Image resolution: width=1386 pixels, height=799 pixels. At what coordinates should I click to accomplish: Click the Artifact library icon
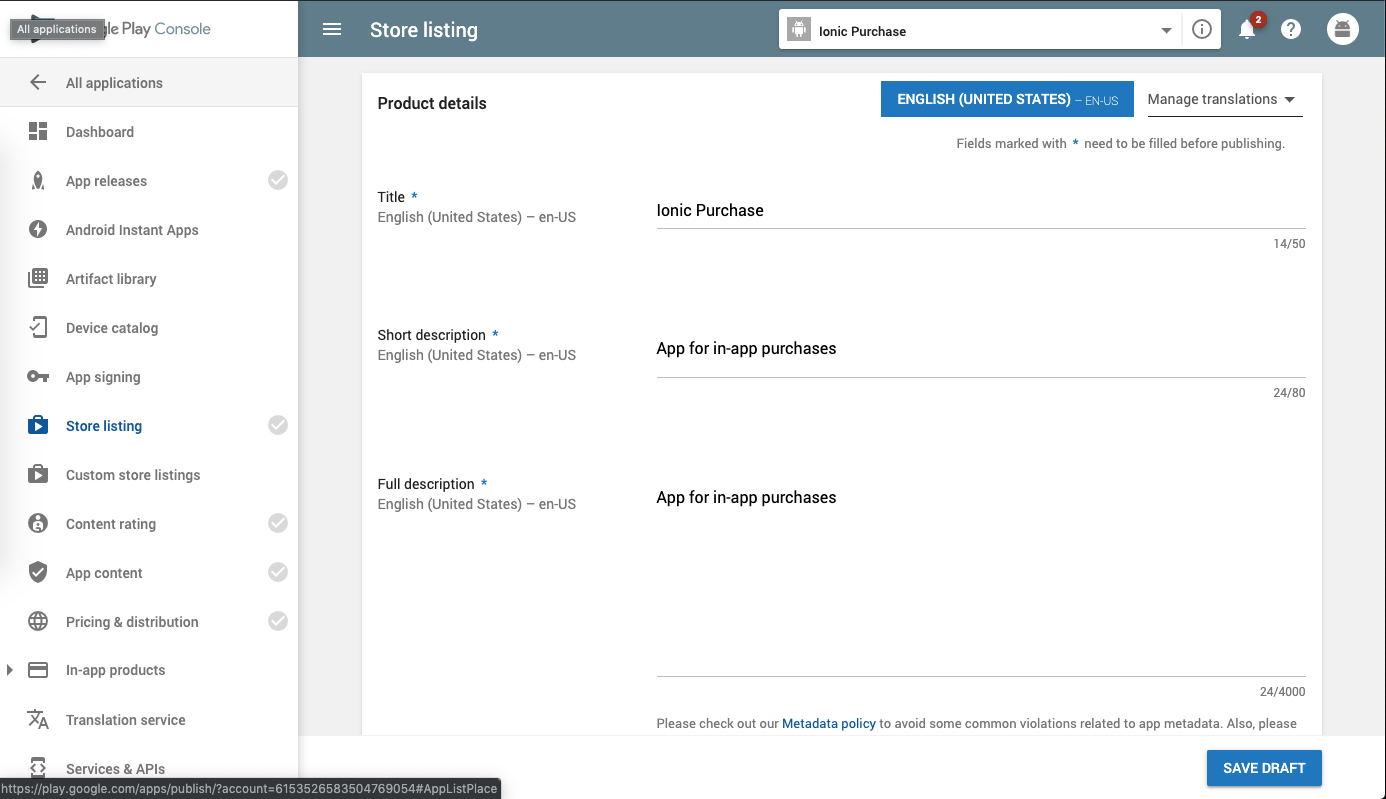38,279
